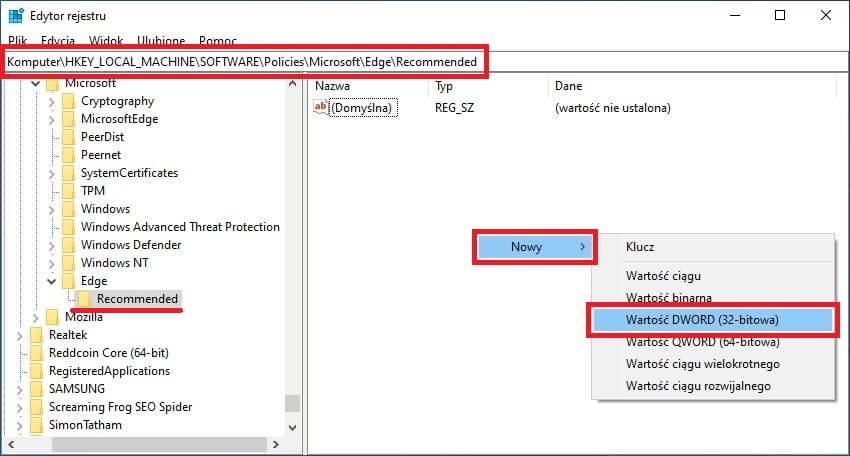Click the tree horizontal scrollbar thumb
850x456 pixels.
(x=159, y=444)
